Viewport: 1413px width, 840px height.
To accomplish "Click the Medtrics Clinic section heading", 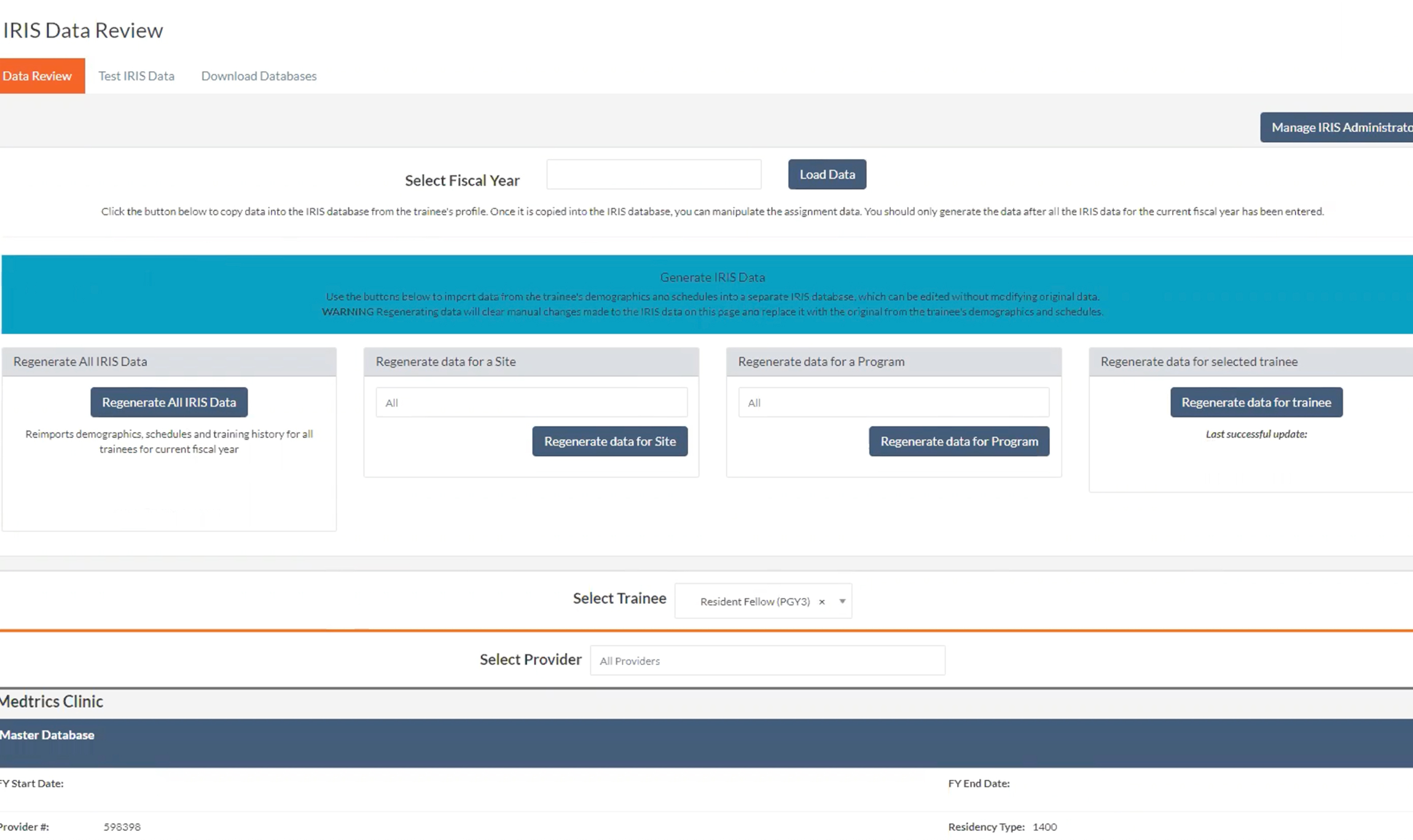I will click(52, 701).
